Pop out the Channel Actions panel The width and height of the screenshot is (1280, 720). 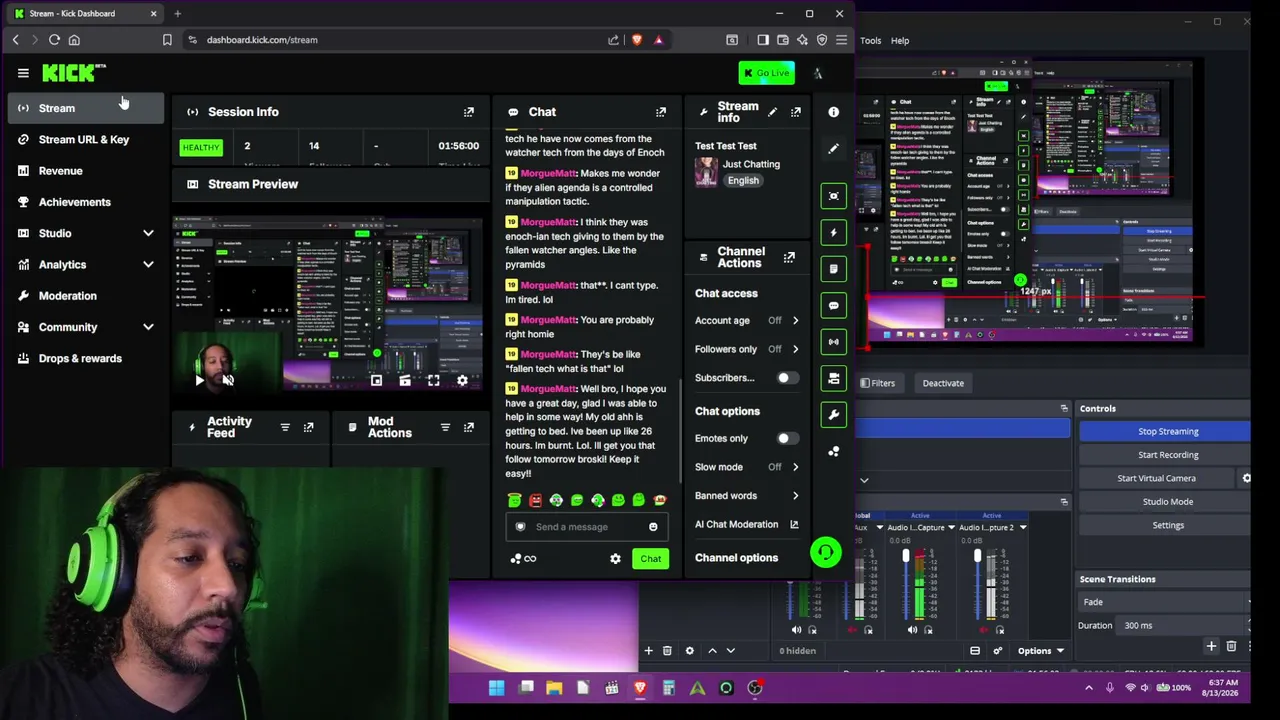789,258
